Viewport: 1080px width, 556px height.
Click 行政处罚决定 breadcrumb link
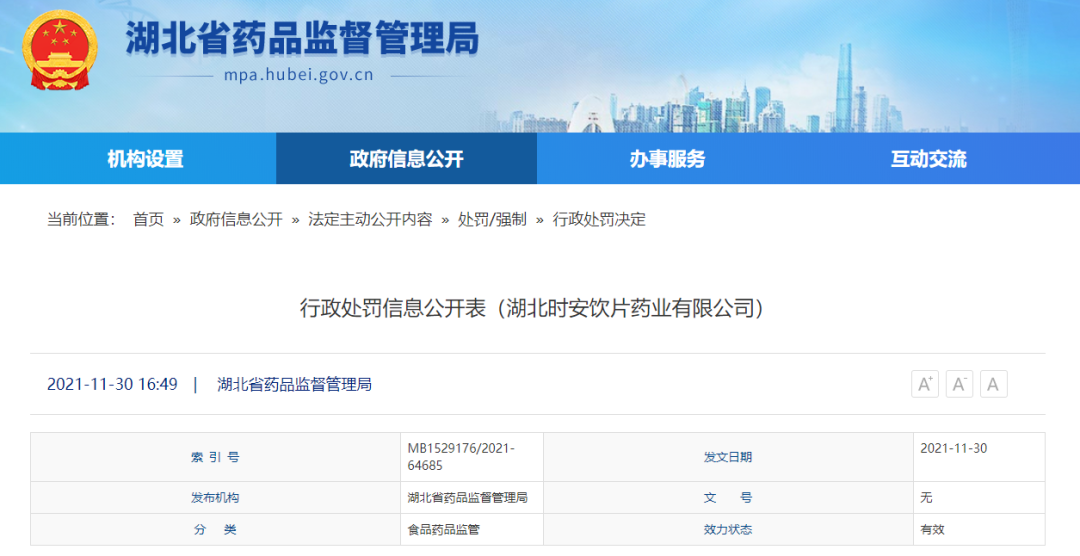point(599,219)
